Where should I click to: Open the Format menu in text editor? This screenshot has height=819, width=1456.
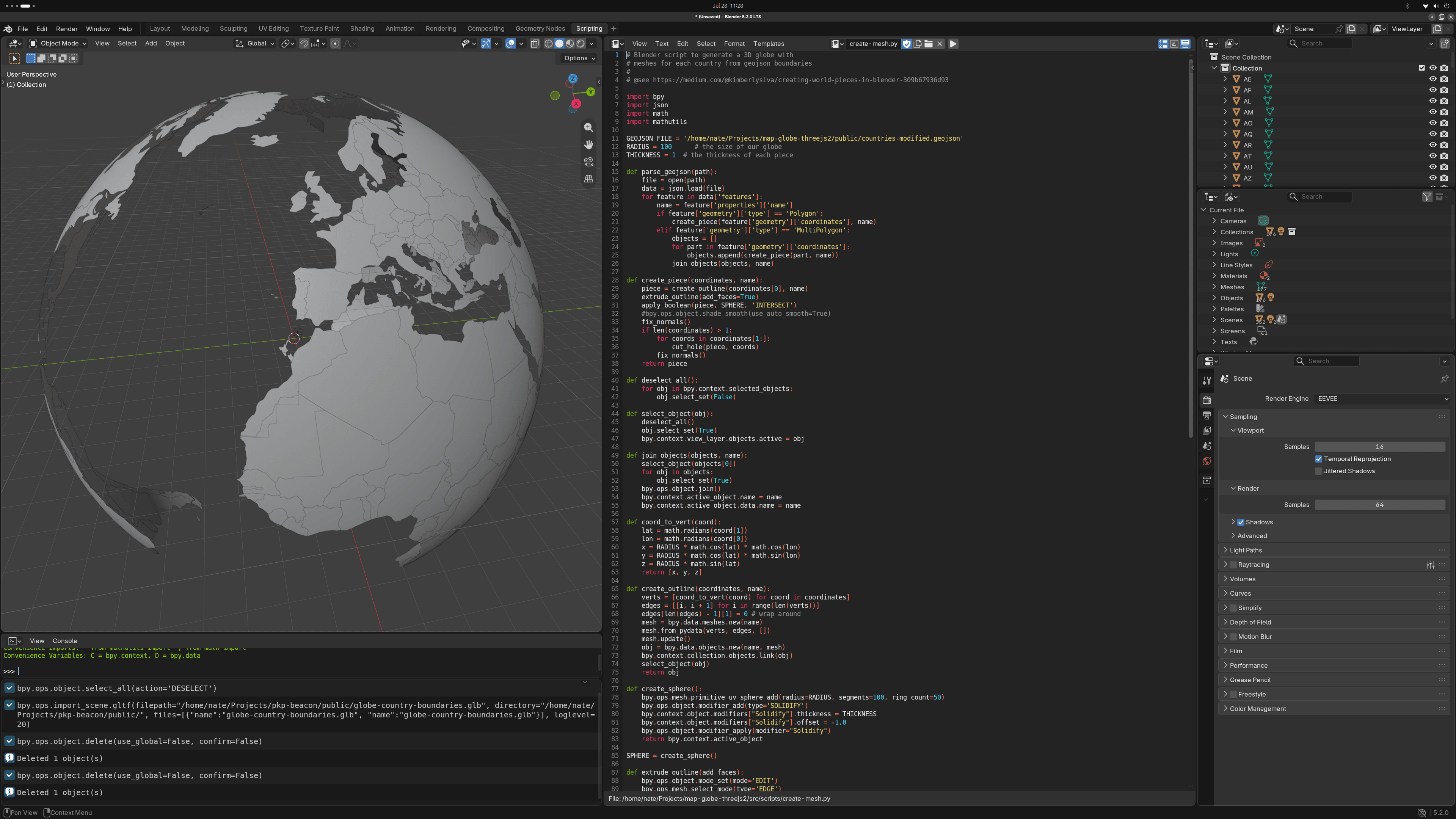[x=734, y=44]
